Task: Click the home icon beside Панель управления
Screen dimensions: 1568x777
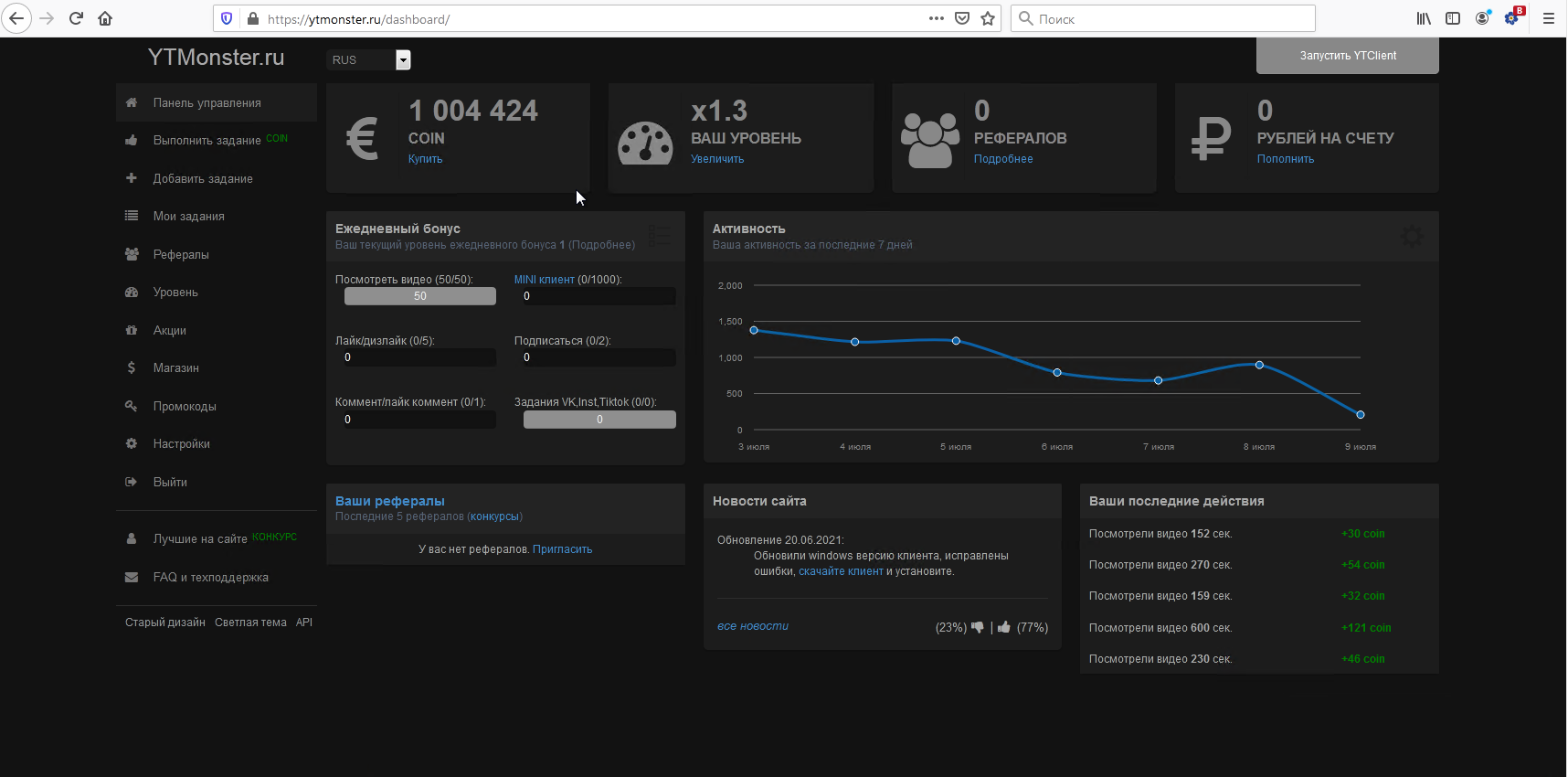Action: 132,102
